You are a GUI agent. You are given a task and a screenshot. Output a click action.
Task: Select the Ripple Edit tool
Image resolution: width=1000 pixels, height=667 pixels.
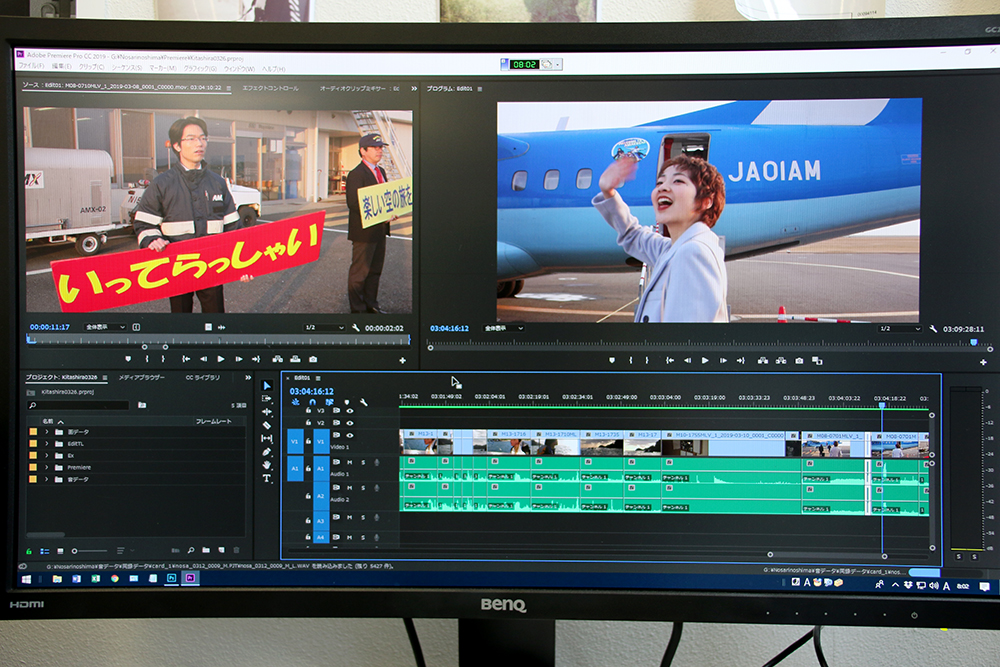click(x=267, y=412)
